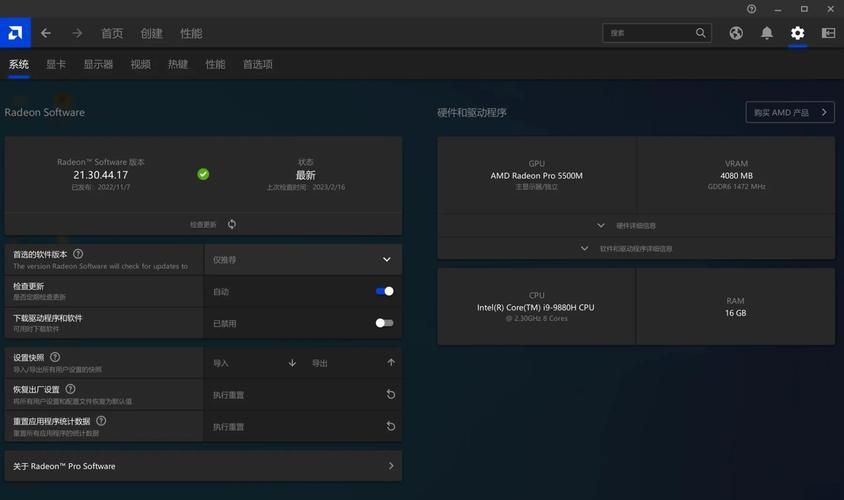Image resolution: width=844 pixels, height=500 pixels.
Task: Enable the 下载驱动程序和软件 switch
Action: [x=384, y=323]
